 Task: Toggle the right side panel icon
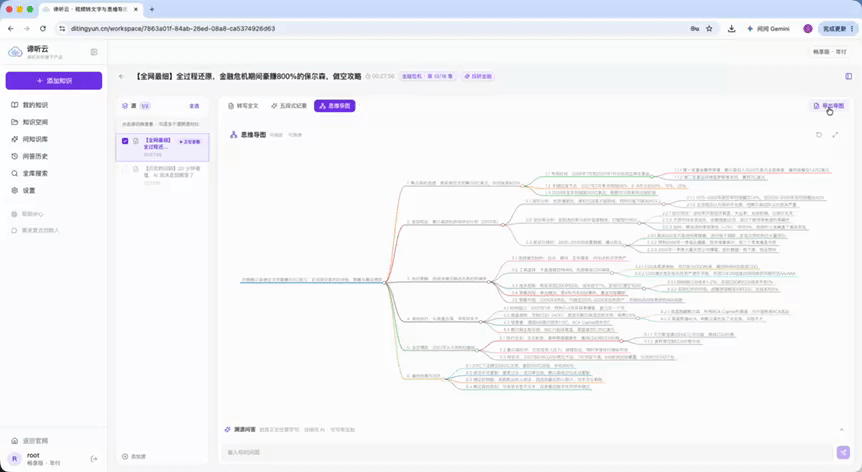point(848,76)
